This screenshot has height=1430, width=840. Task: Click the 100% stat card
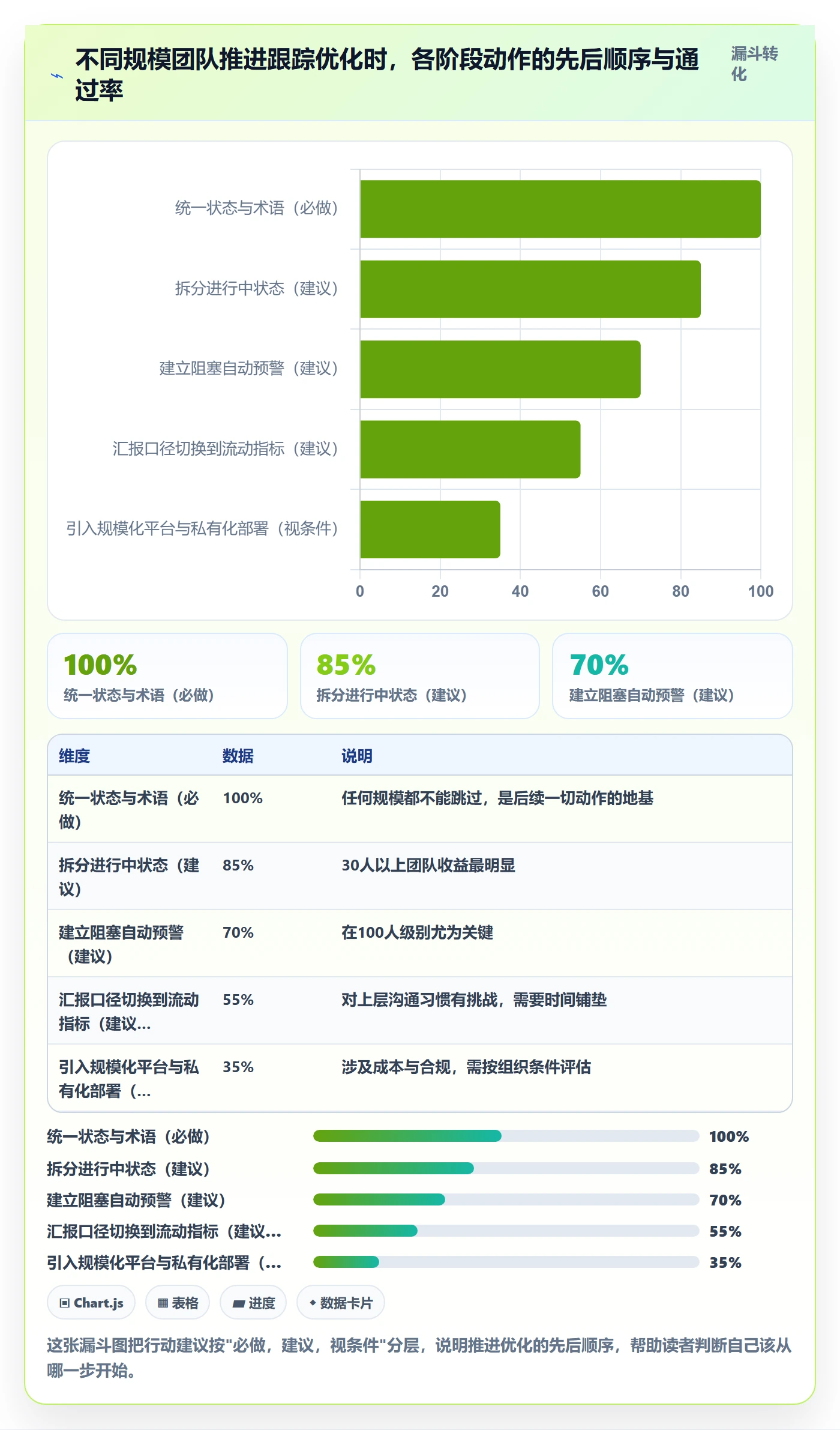click(x=167, y=676)
